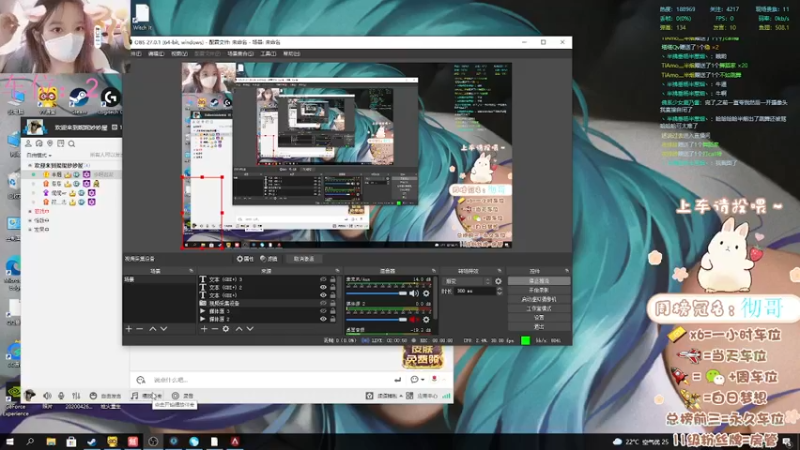Open settings gear for first mixer channel
The width and height of the screenshot is (800, 450).
426,293
